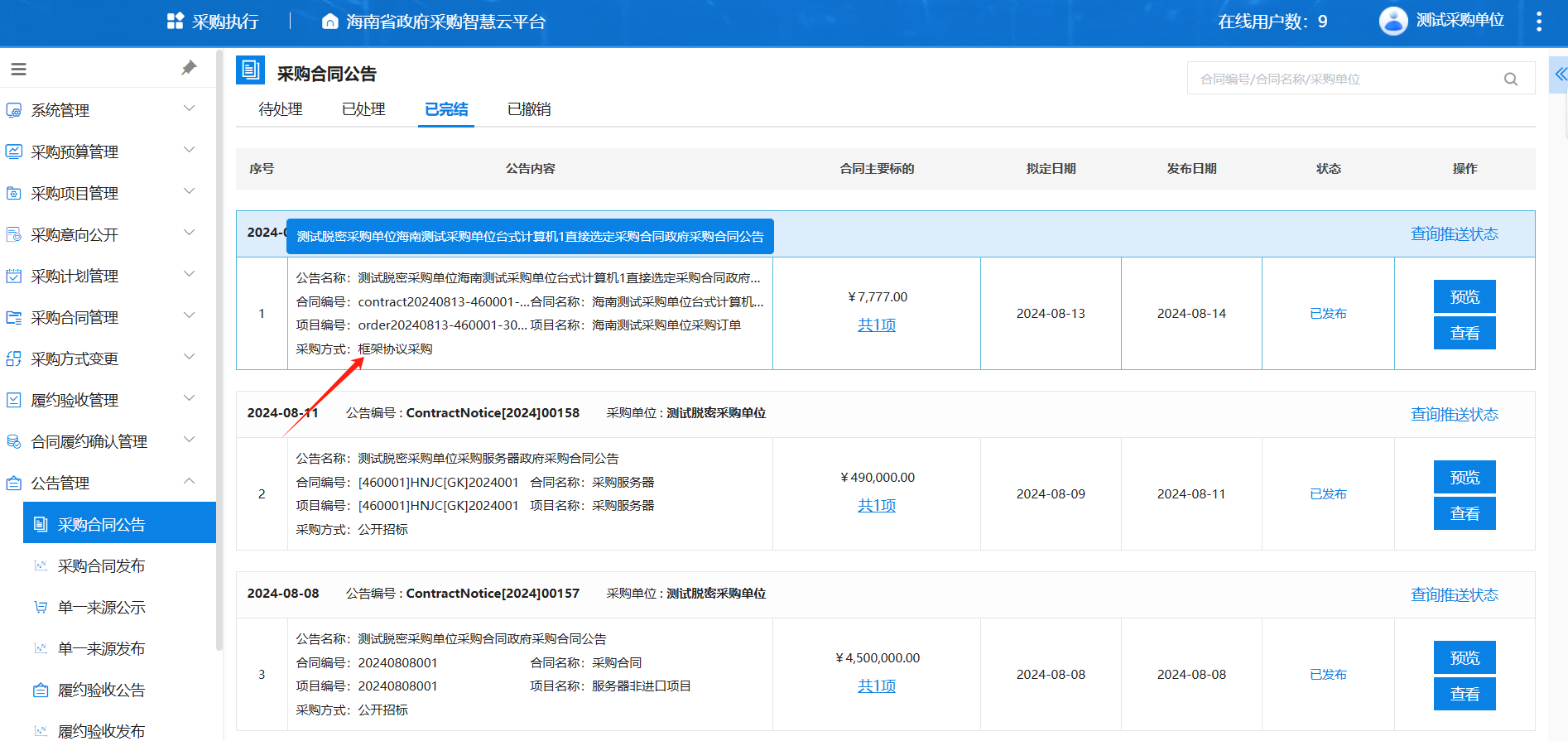Collapse the right panel with double-arrow icon
The image size is (1568, 741).
pyautogui.click(x=1561, y=75)
